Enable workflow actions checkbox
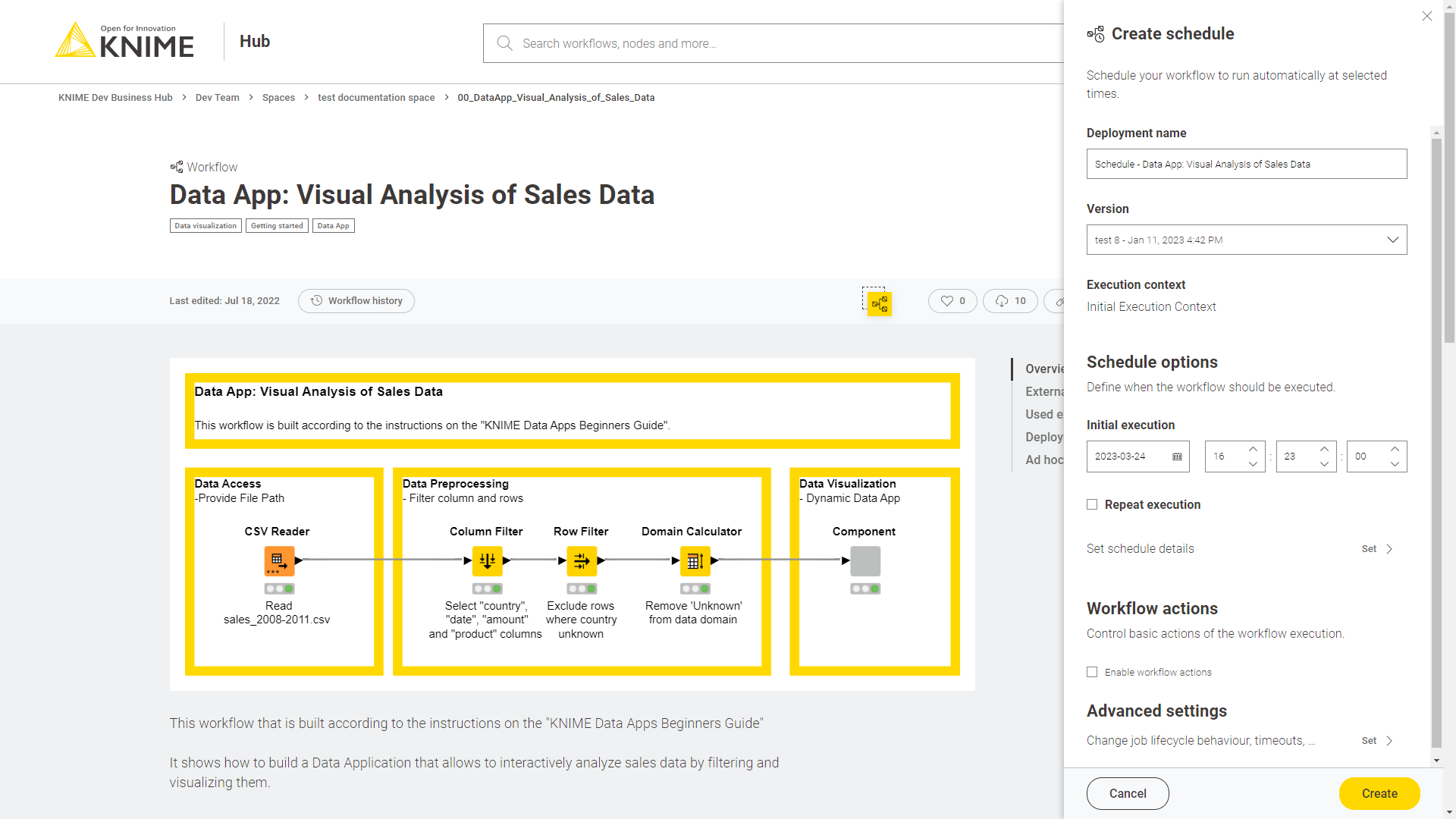The image size is (1456, 819). click(x=1092, y=671)
